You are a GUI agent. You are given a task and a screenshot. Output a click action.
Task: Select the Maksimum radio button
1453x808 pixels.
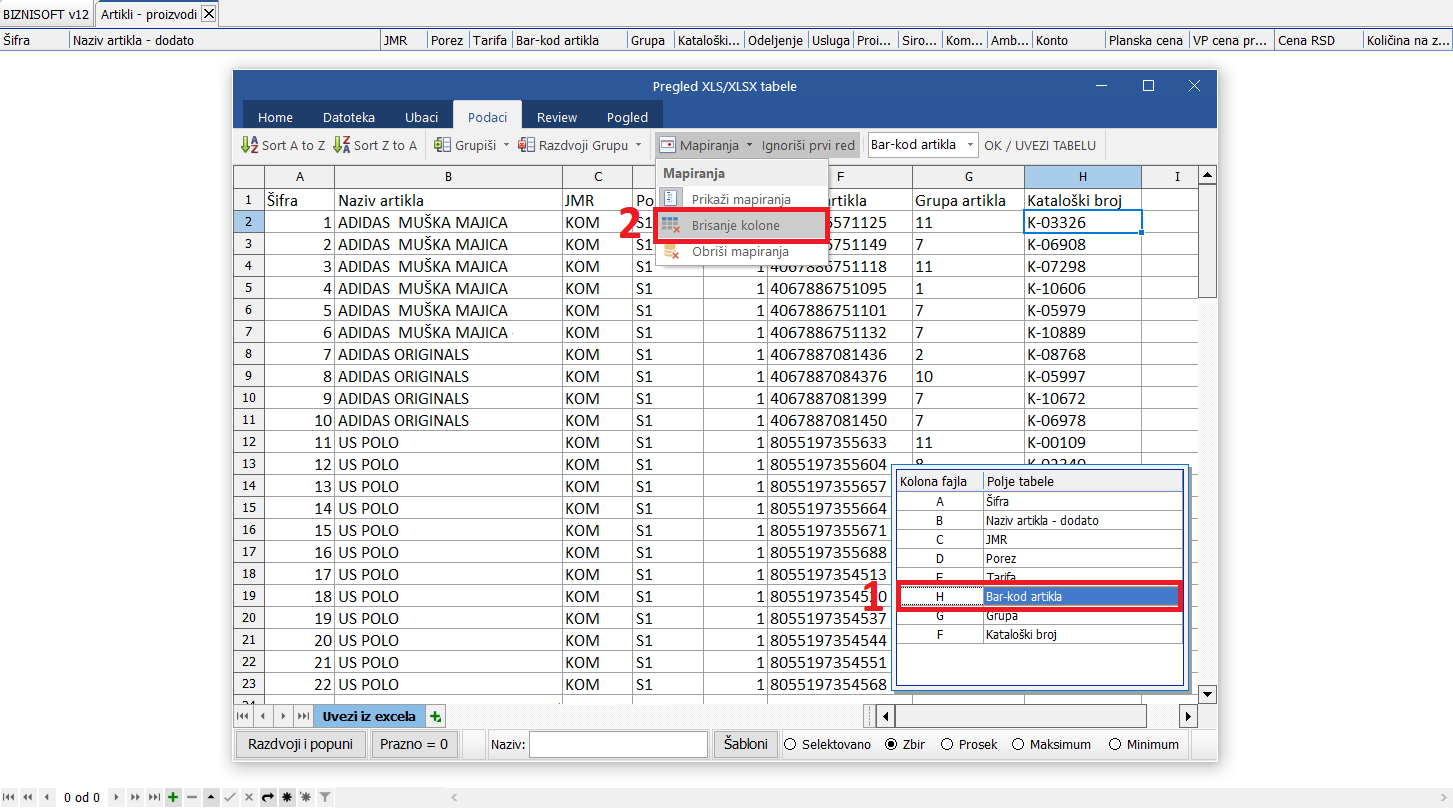point(1019,744)
